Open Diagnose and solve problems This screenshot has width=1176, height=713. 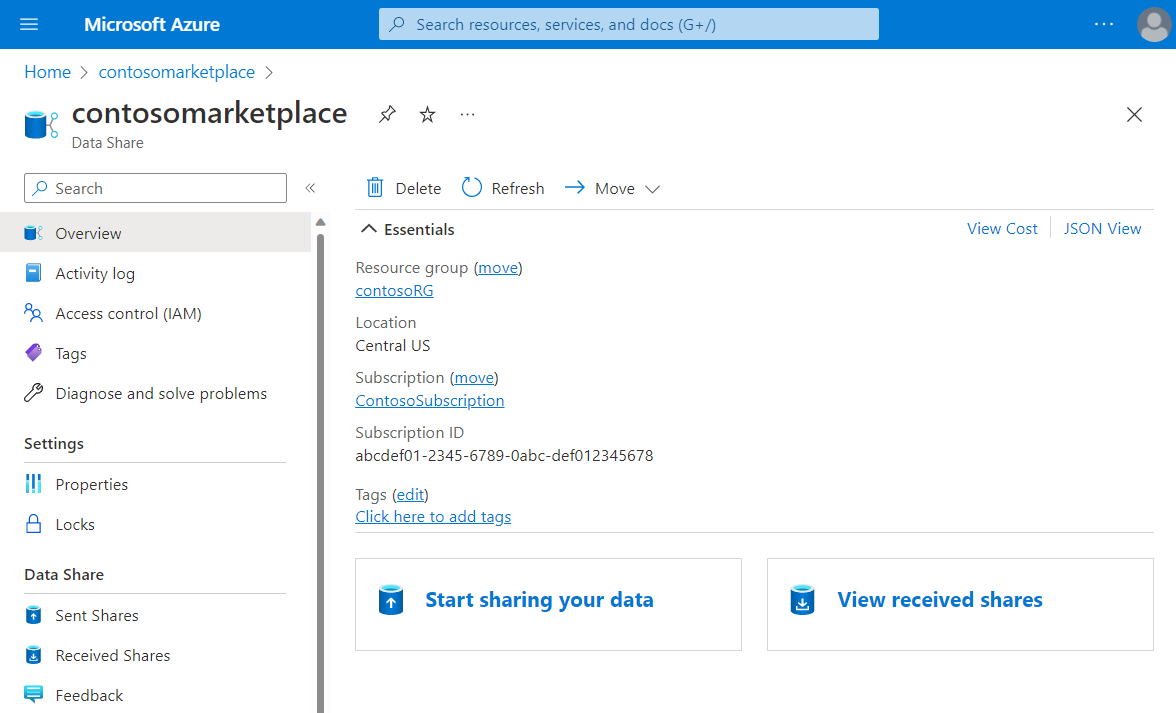point(162,393)
